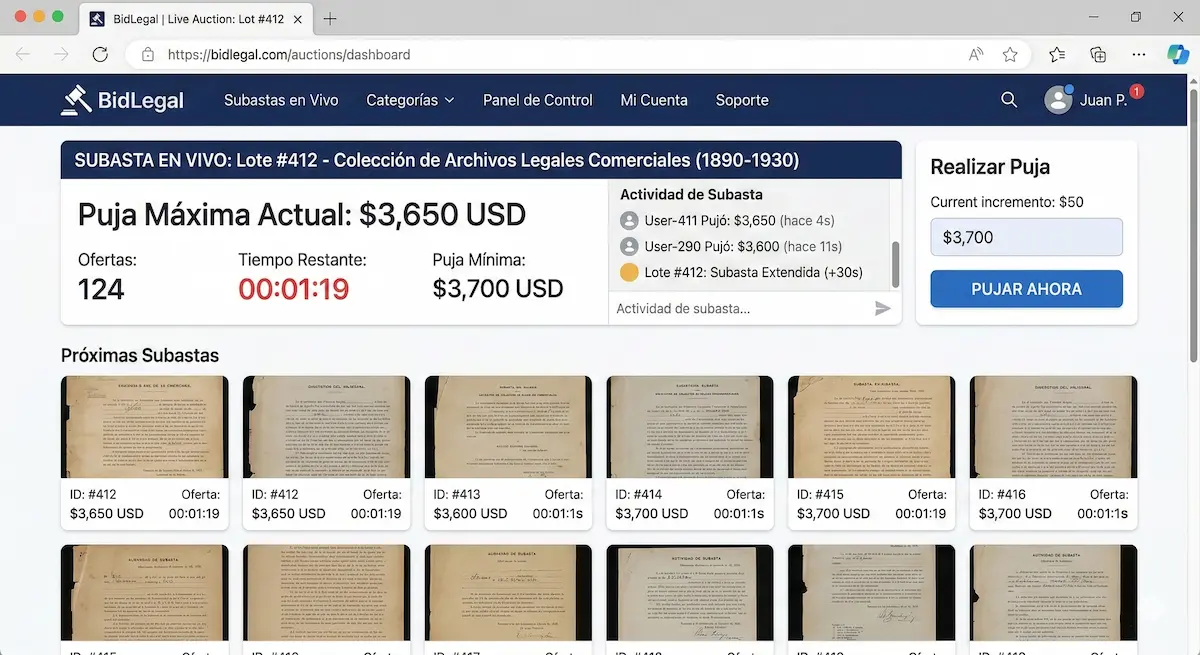Open upcoming auction thumbnail ID #413

(x=508, y=428)
